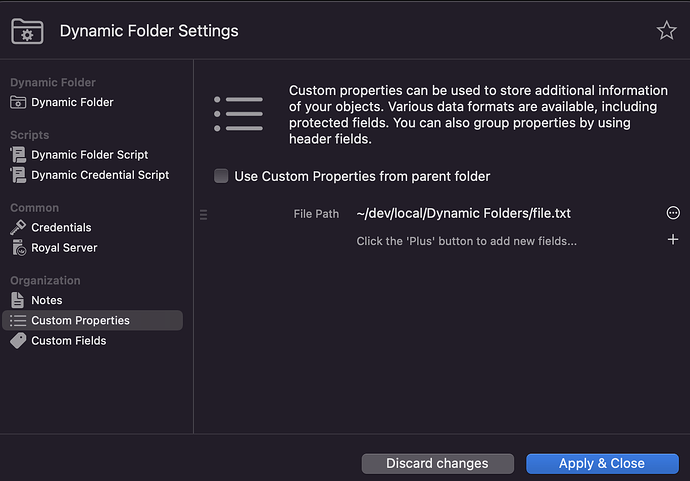Select Custom Properties in the sidebar

click(80, 321)
